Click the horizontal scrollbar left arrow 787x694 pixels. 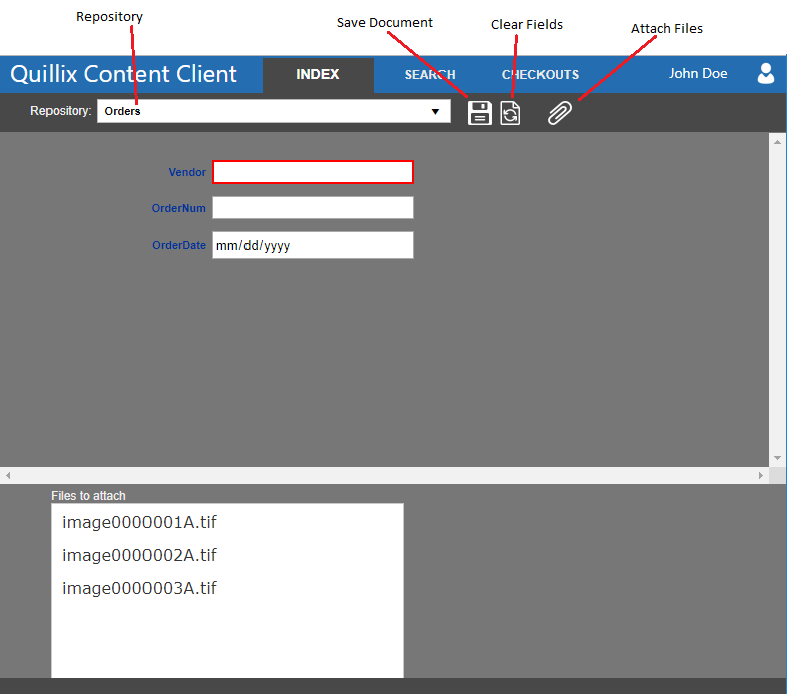pos(8,475)
